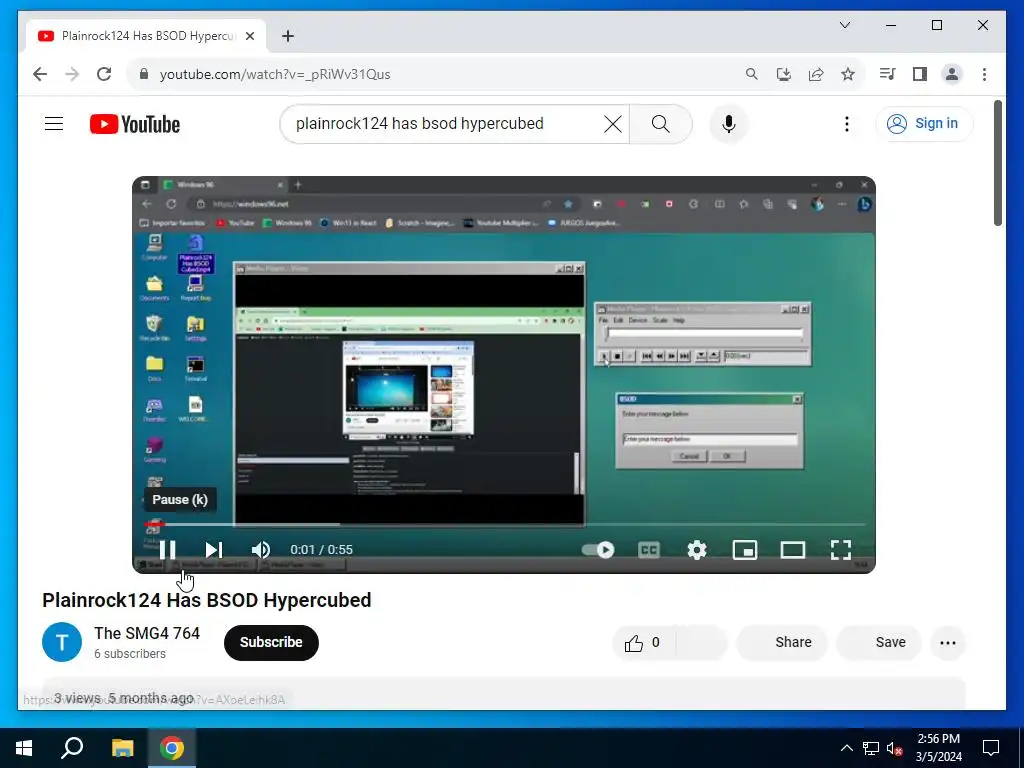1024x768 pixels.
Task: Switch to theater mode
Action: [x=793, y=550]
